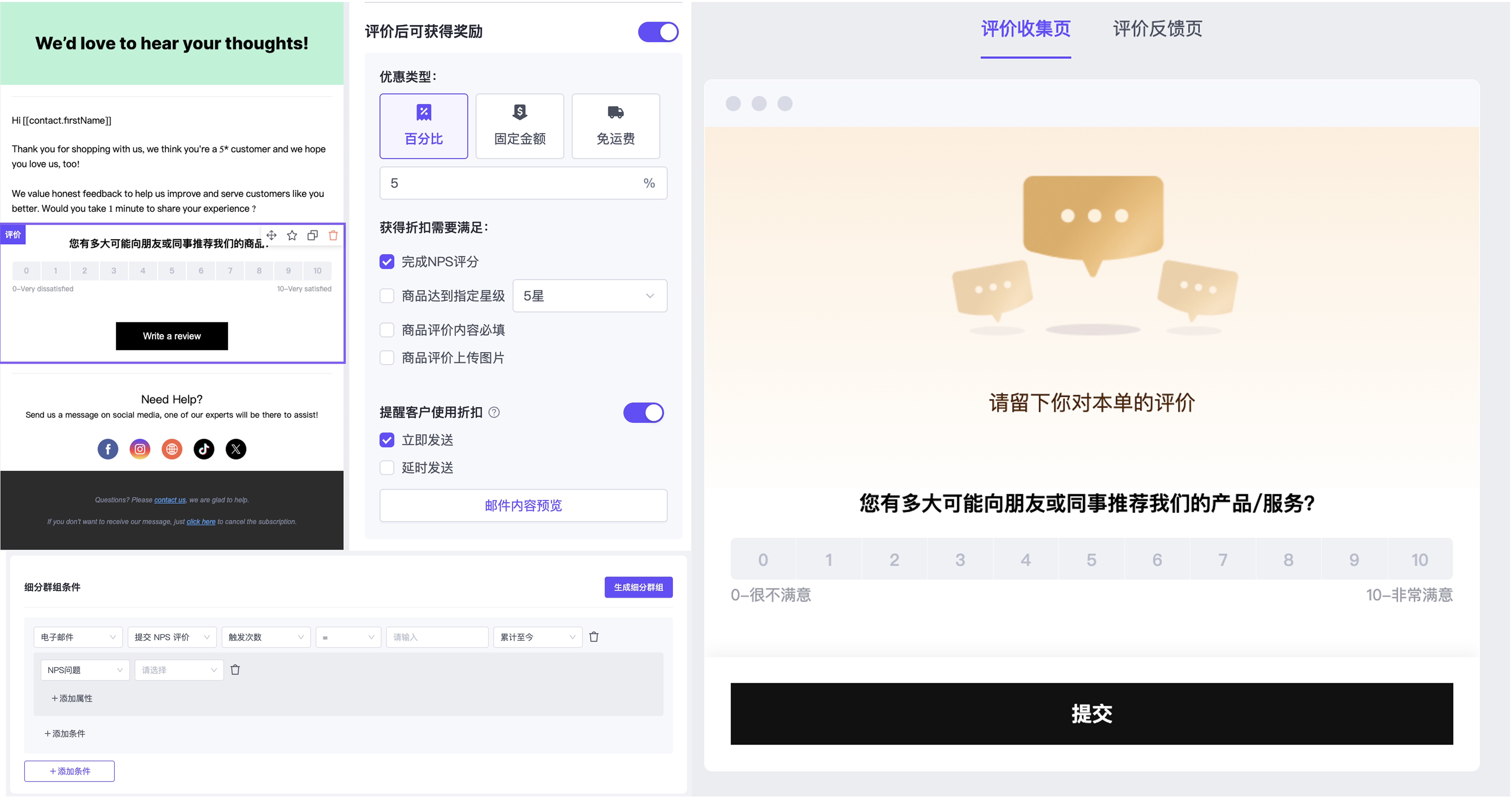Viewport: 1512px width, 799px height.
Task: Click the Facebook social icon
Action: 108,449
